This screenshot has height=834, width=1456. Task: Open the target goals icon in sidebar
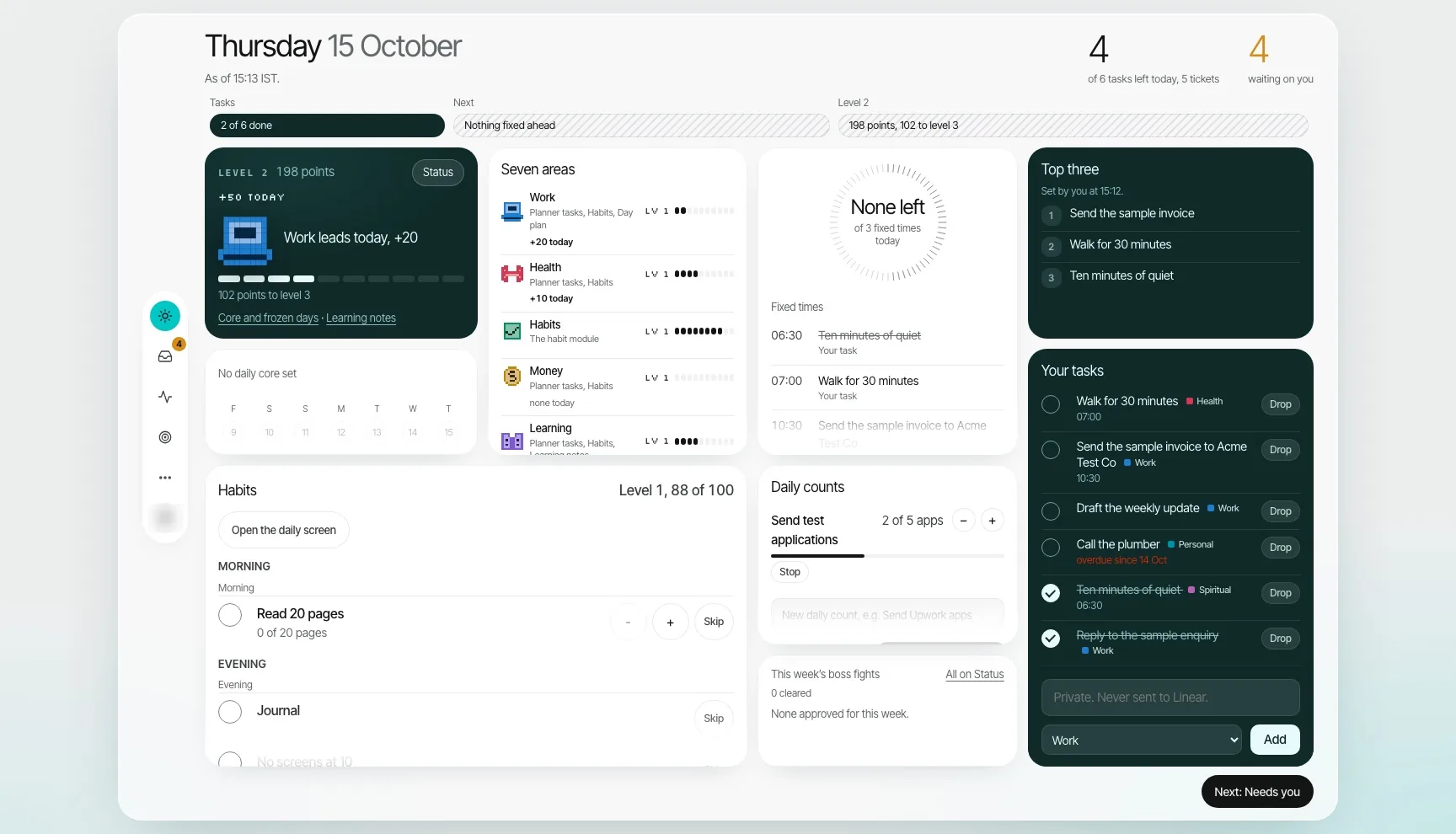165,437
